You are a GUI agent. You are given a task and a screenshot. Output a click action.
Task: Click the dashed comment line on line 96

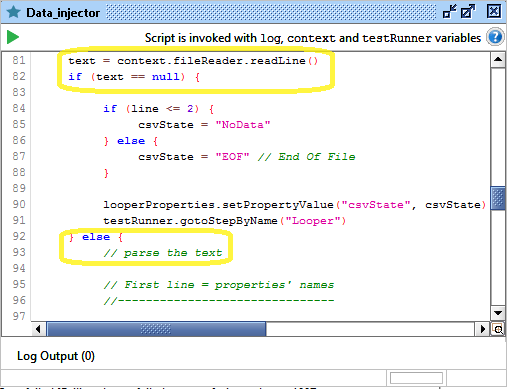click(218, 301)
